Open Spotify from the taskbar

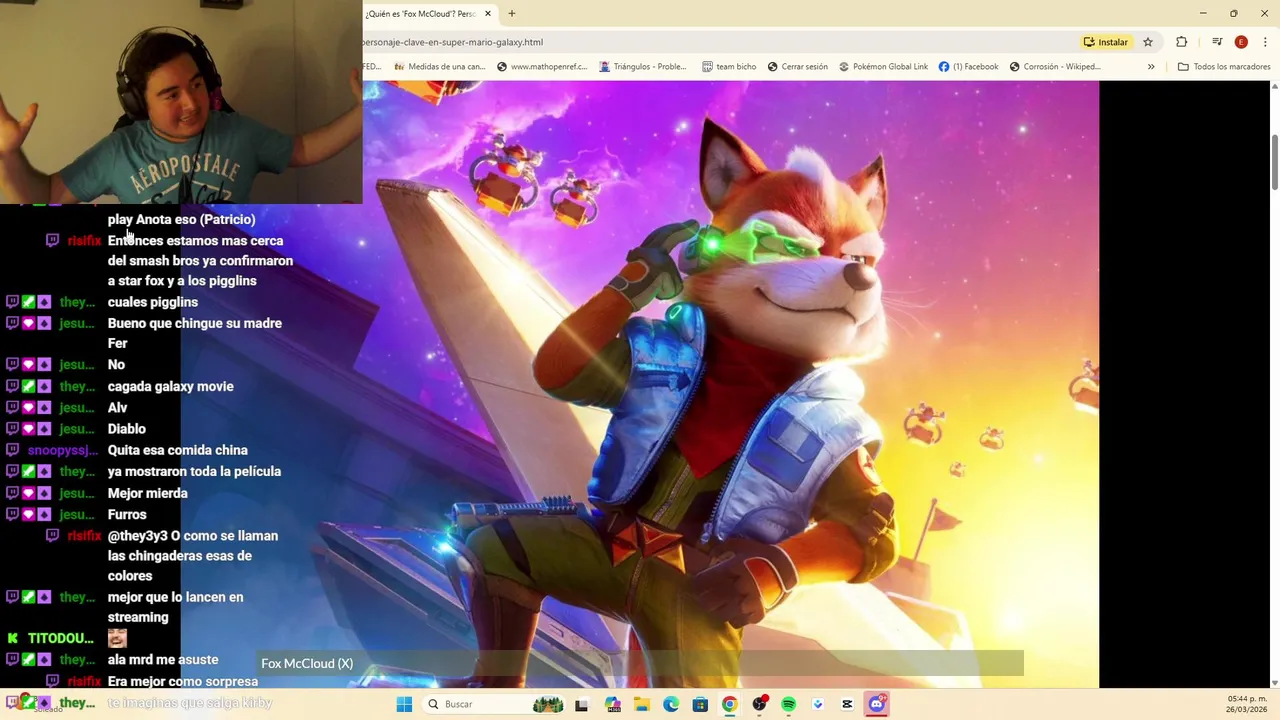point(789,704)
